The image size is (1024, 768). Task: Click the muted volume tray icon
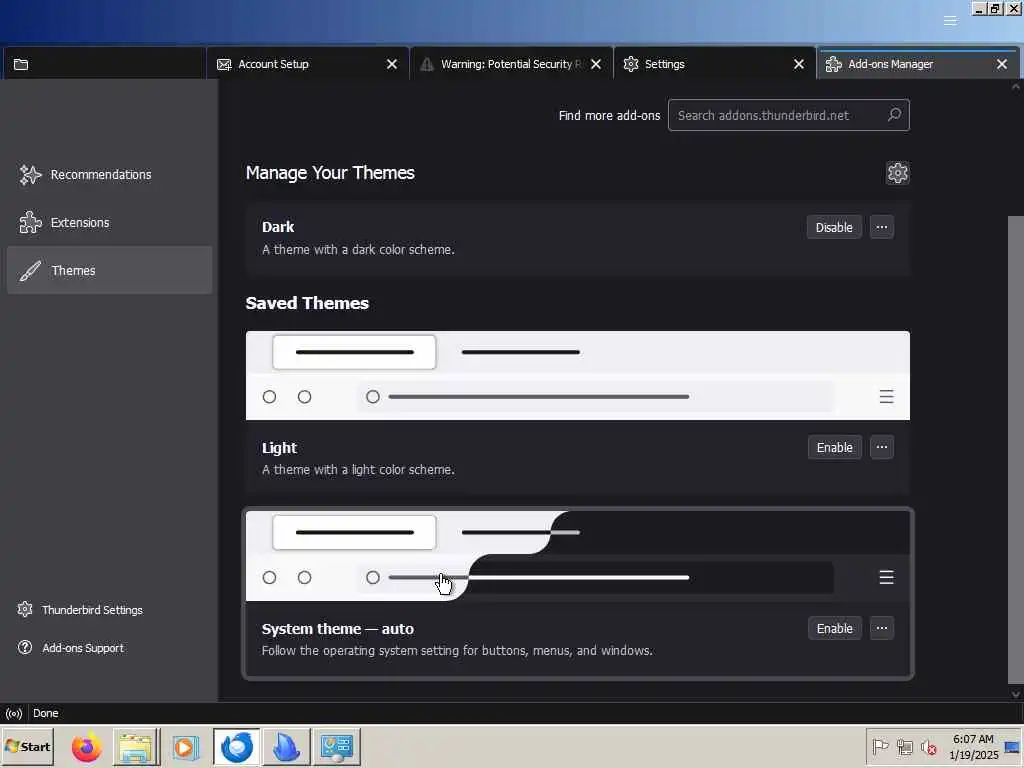928,746
